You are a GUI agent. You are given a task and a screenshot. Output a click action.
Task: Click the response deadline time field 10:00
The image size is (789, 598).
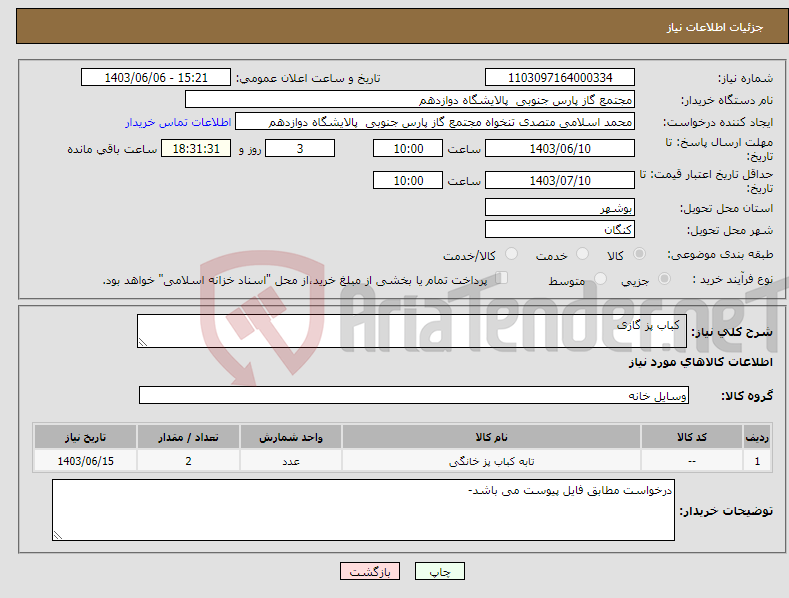(408, 148)
